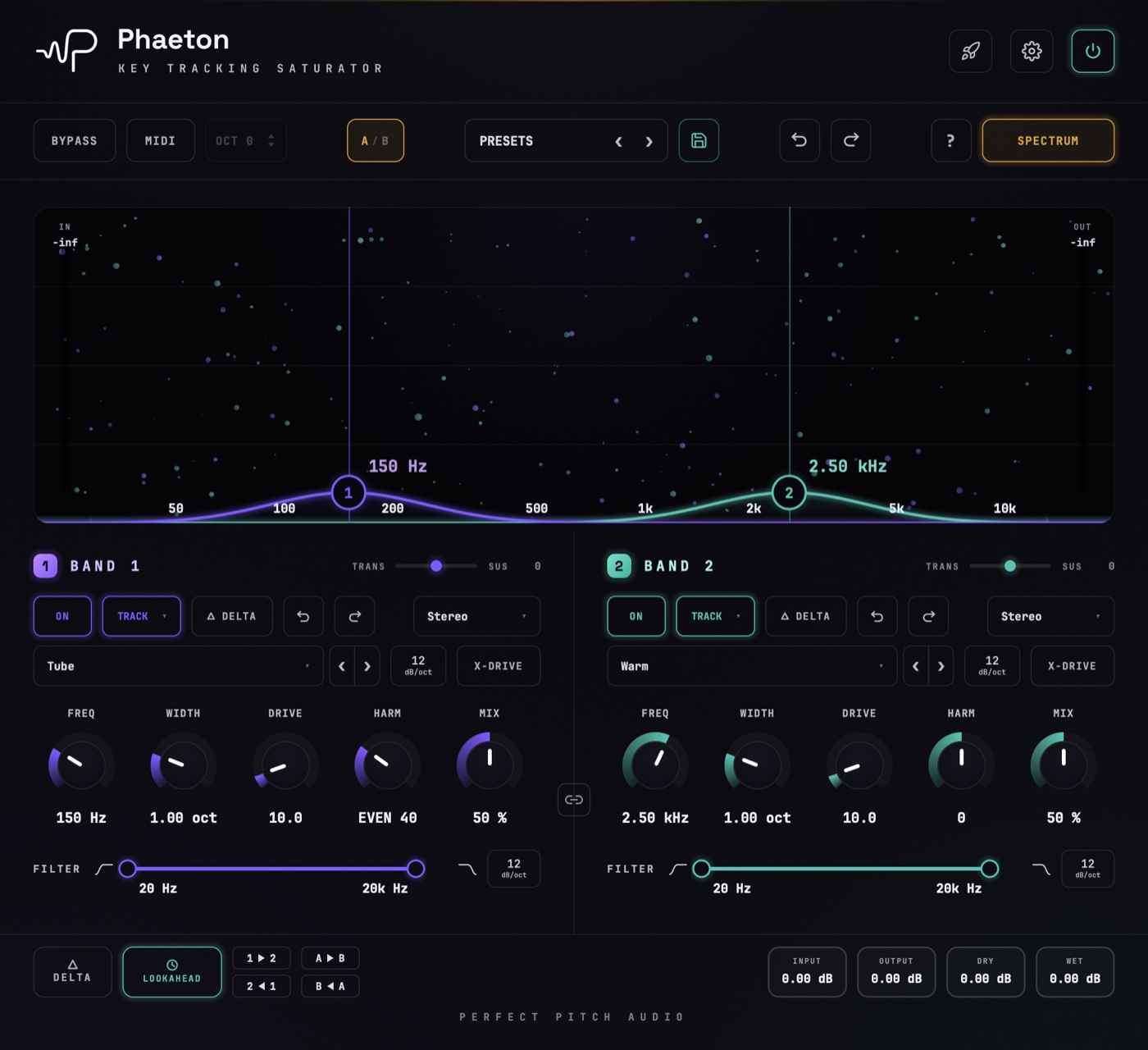This screenshot has height=1050, width=1148.
Task: Select the next saturation type for Band 2
Action: 941,666
